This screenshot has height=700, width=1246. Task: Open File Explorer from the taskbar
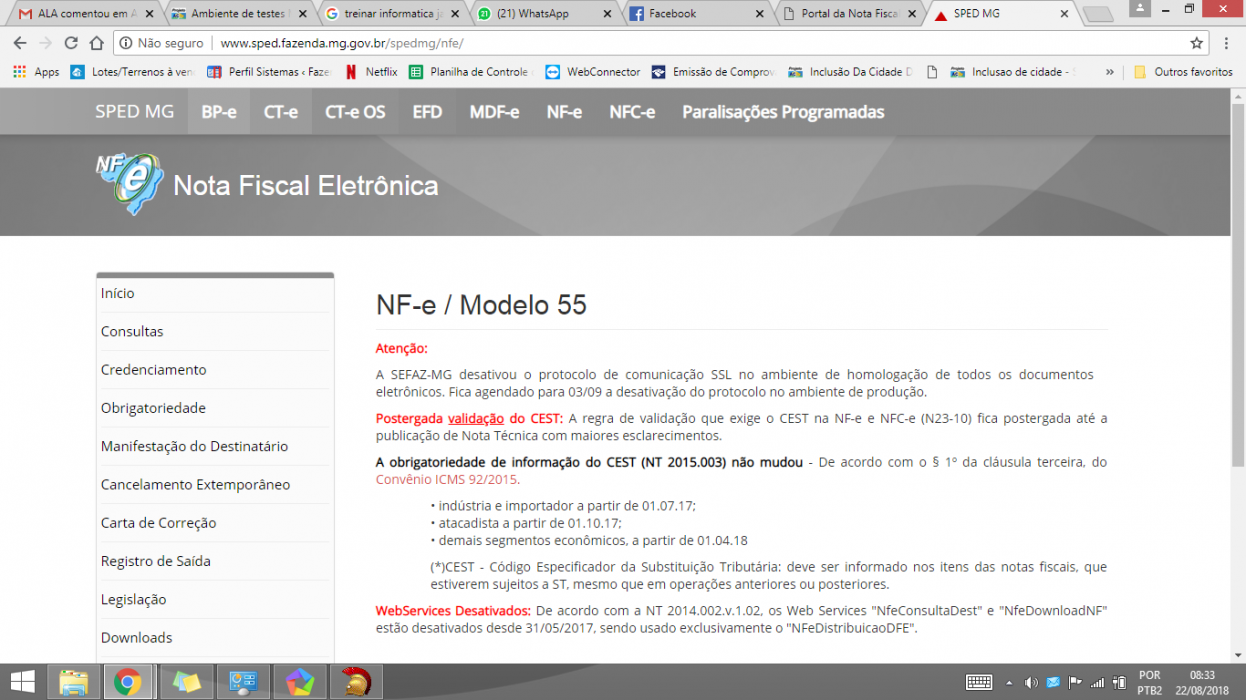(x=73, y=682)
